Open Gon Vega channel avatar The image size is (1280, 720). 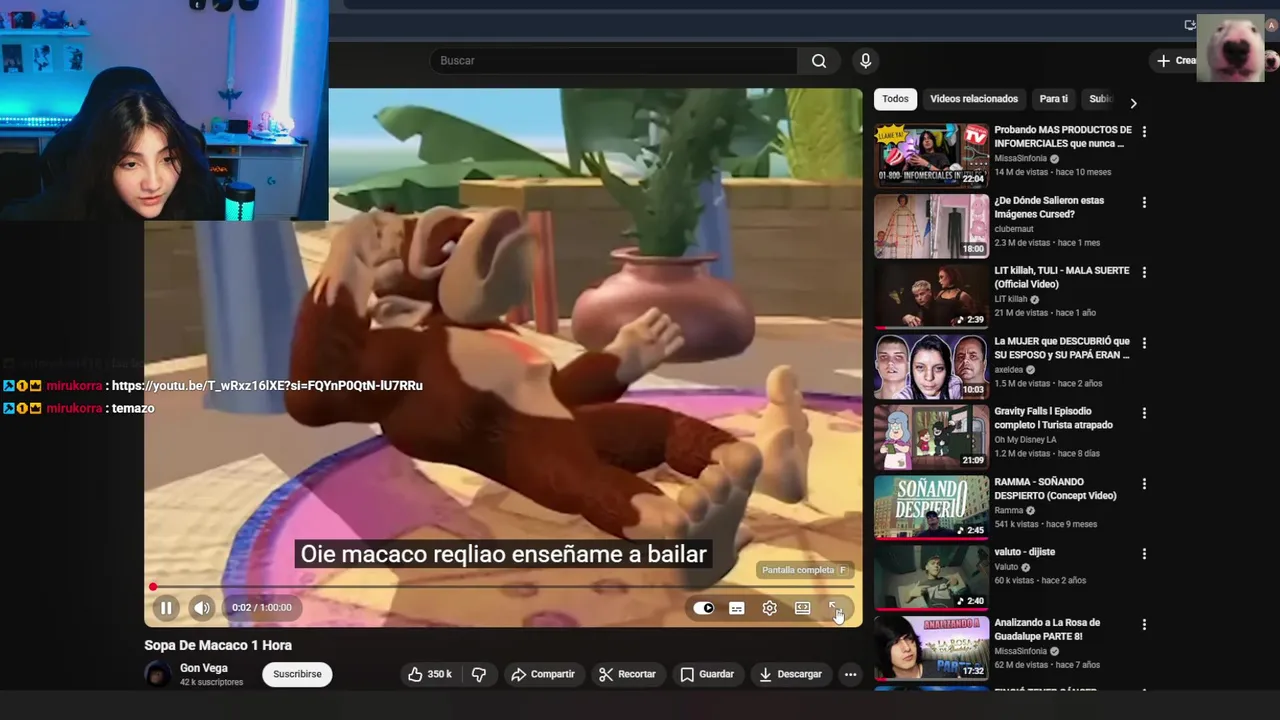158,674
